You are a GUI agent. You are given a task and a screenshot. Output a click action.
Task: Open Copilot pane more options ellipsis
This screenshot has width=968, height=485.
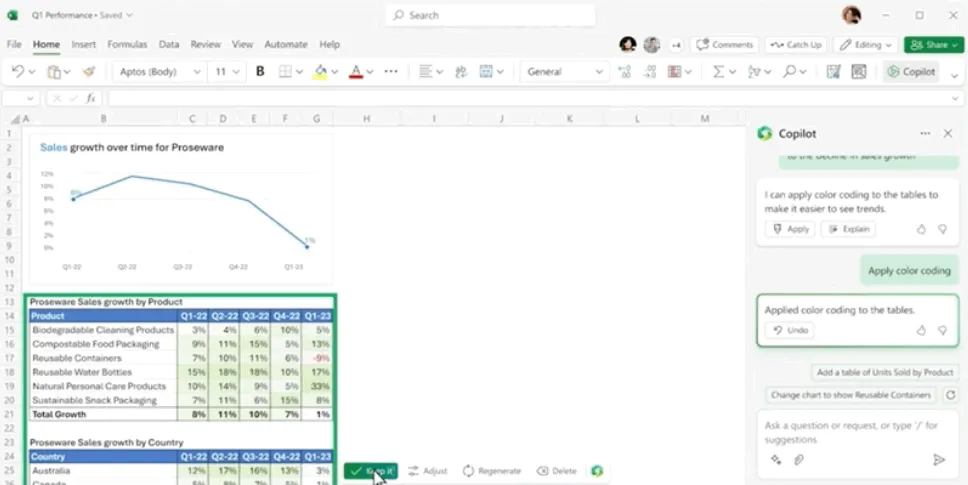pos(925,133)
